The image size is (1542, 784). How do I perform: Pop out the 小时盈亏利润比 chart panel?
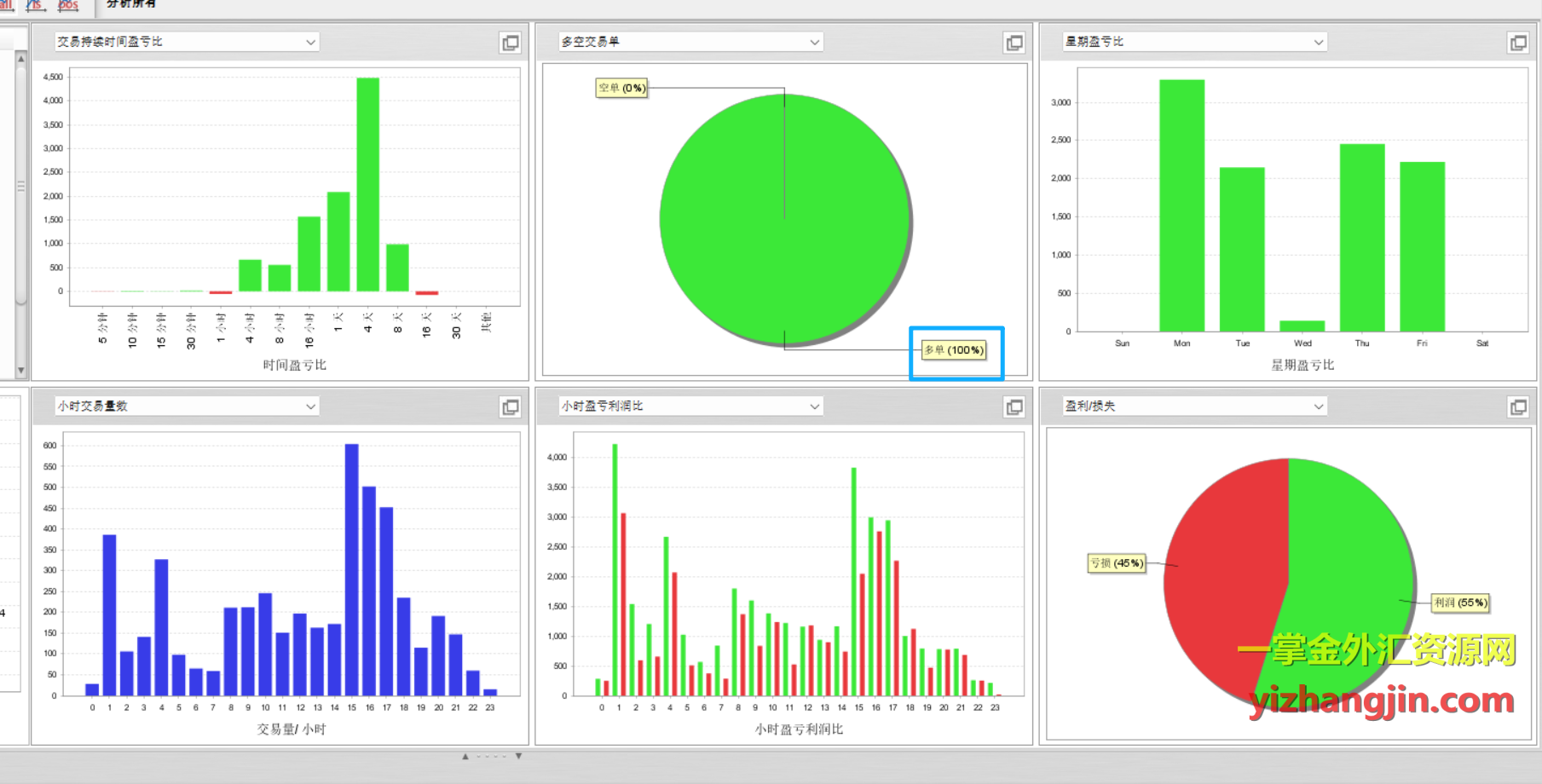click(1014, 407)
